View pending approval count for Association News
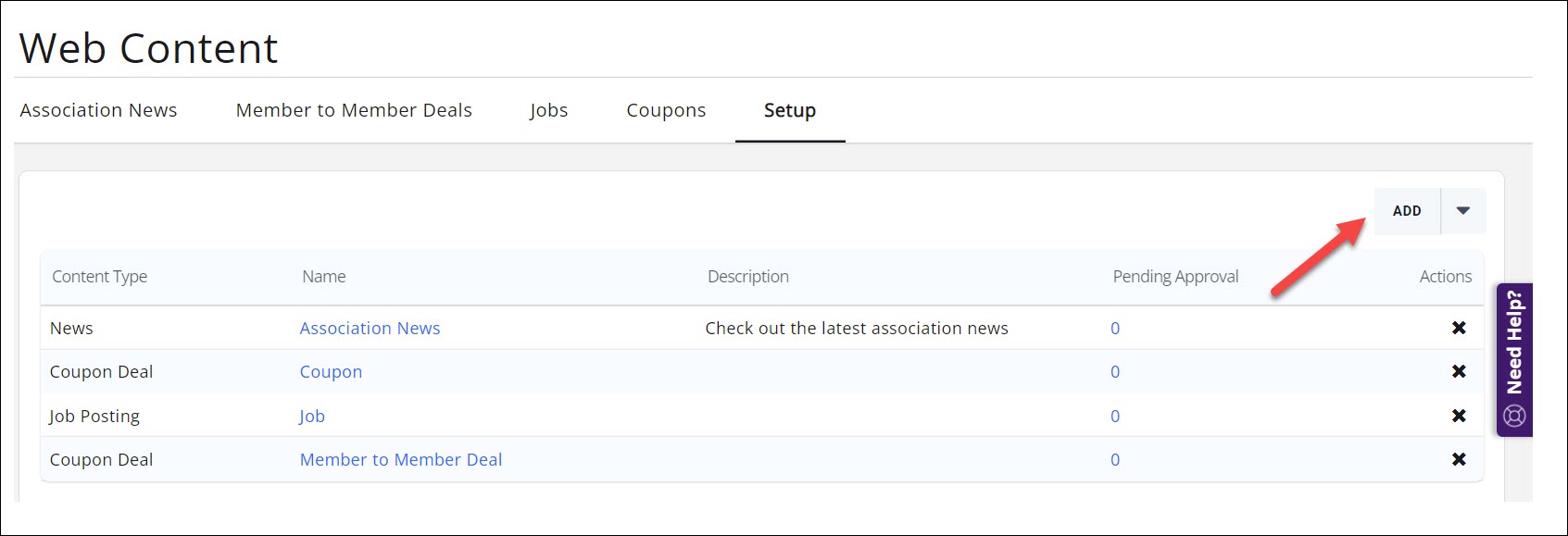 coord(1115,329)
